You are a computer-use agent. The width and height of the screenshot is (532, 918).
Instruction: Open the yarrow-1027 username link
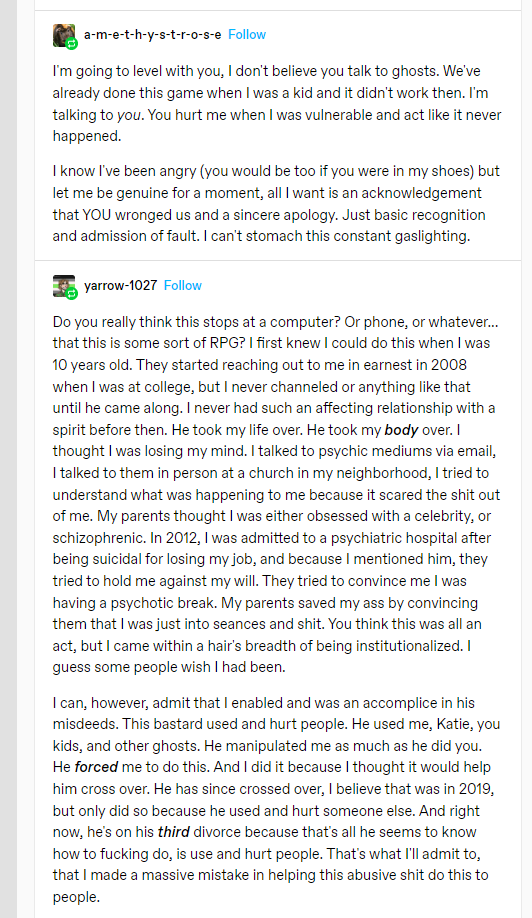pyautogui.click(x=121, y=285)
